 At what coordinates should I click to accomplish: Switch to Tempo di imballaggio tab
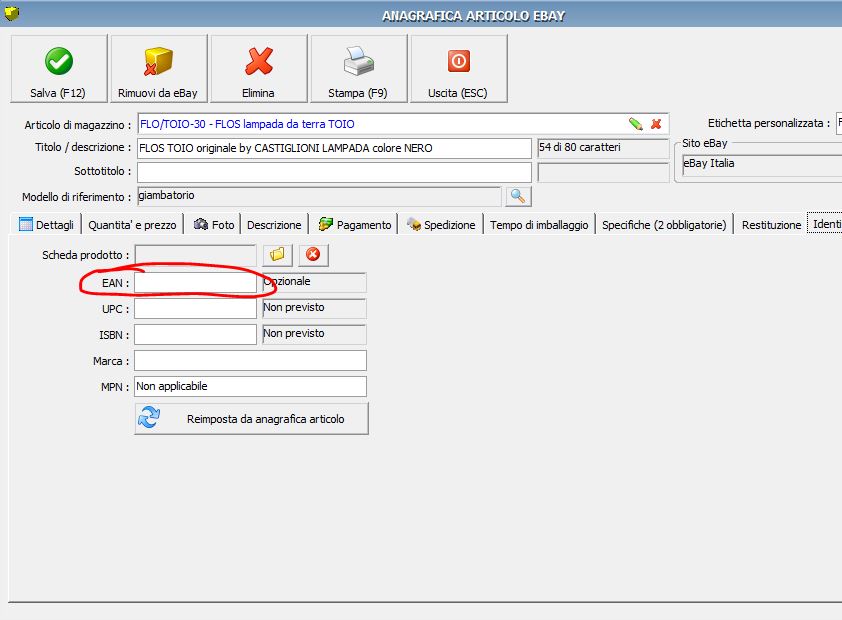[x=539, y=224]
